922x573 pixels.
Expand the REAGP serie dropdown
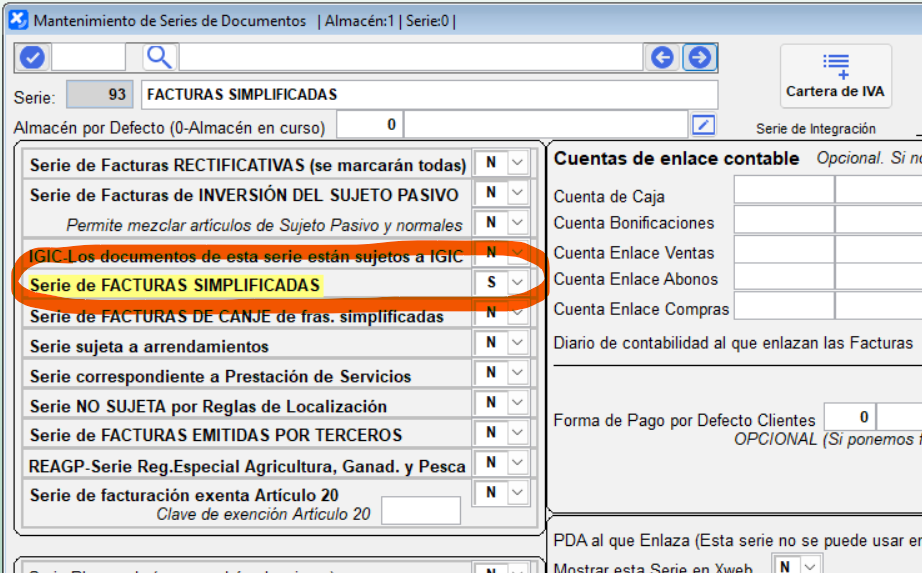tap(517, 463)
